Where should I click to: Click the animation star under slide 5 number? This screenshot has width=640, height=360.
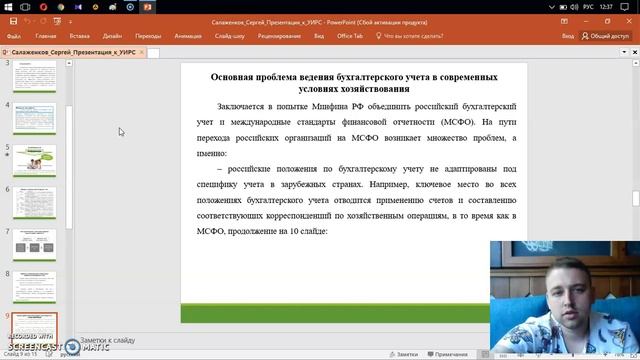click(x=7, y=155)
